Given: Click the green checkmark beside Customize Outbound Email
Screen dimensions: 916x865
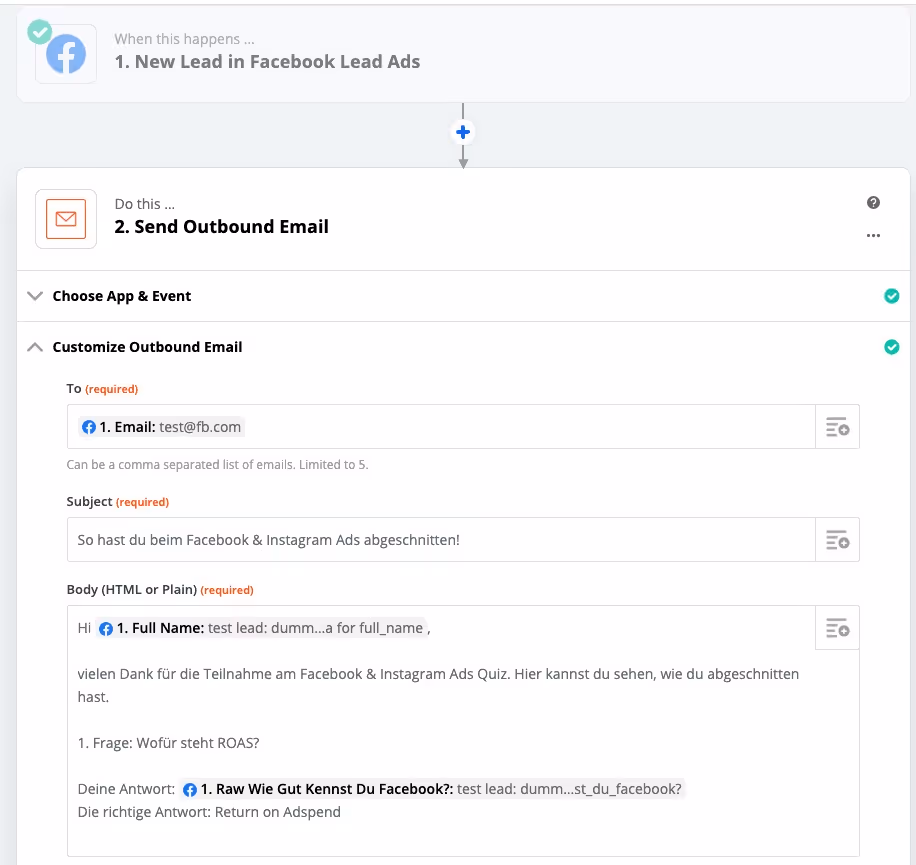Looking at the screenshot, I should pos(891,347).
